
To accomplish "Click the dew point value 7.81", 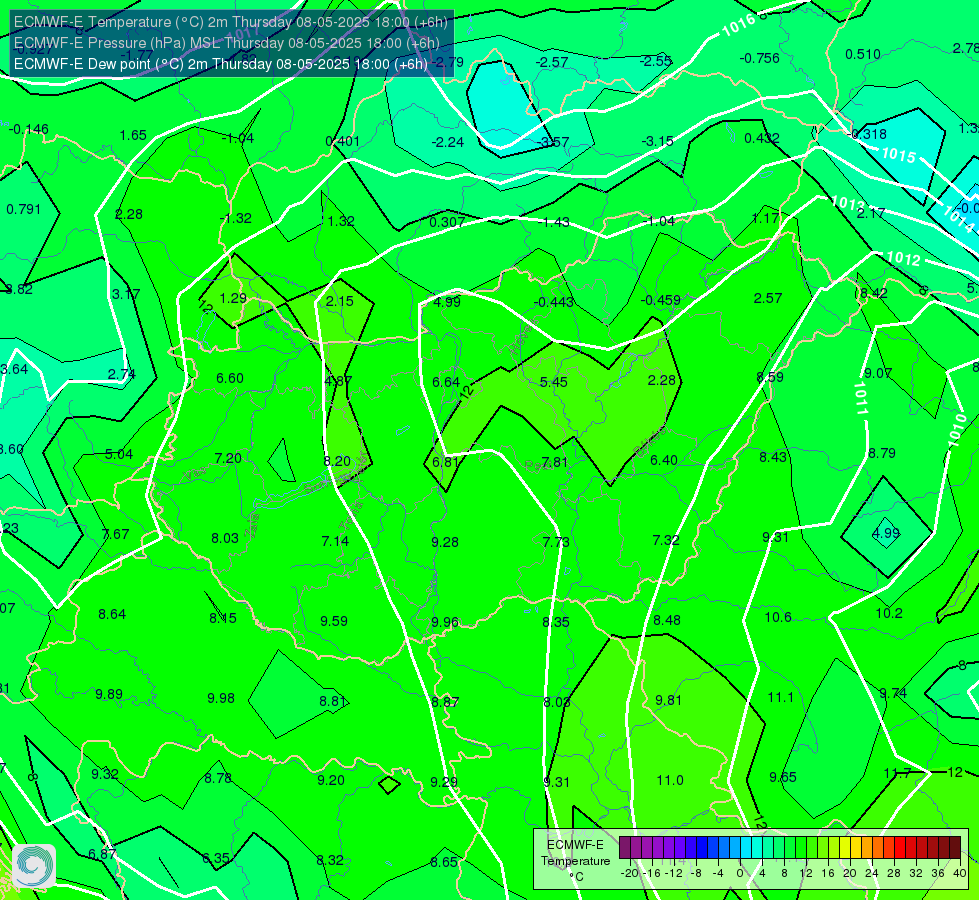I will (554, 462).
